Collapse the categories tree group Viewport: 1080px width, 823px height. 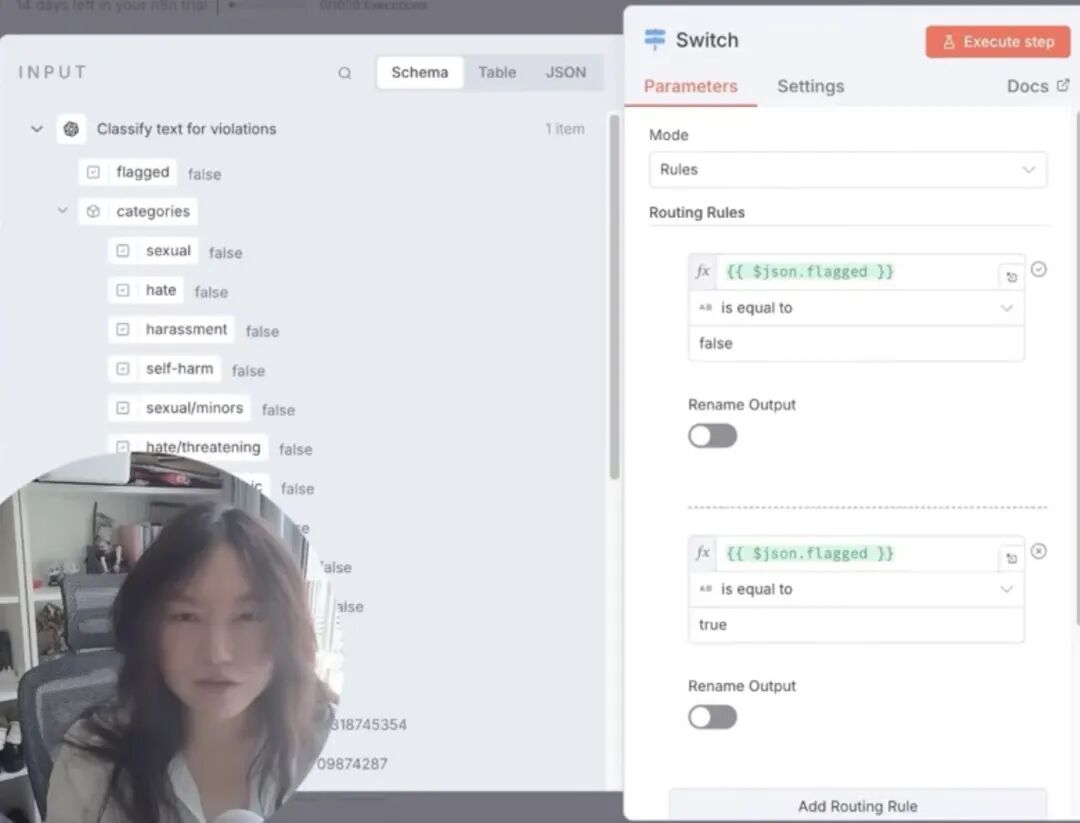click(63, 210)
